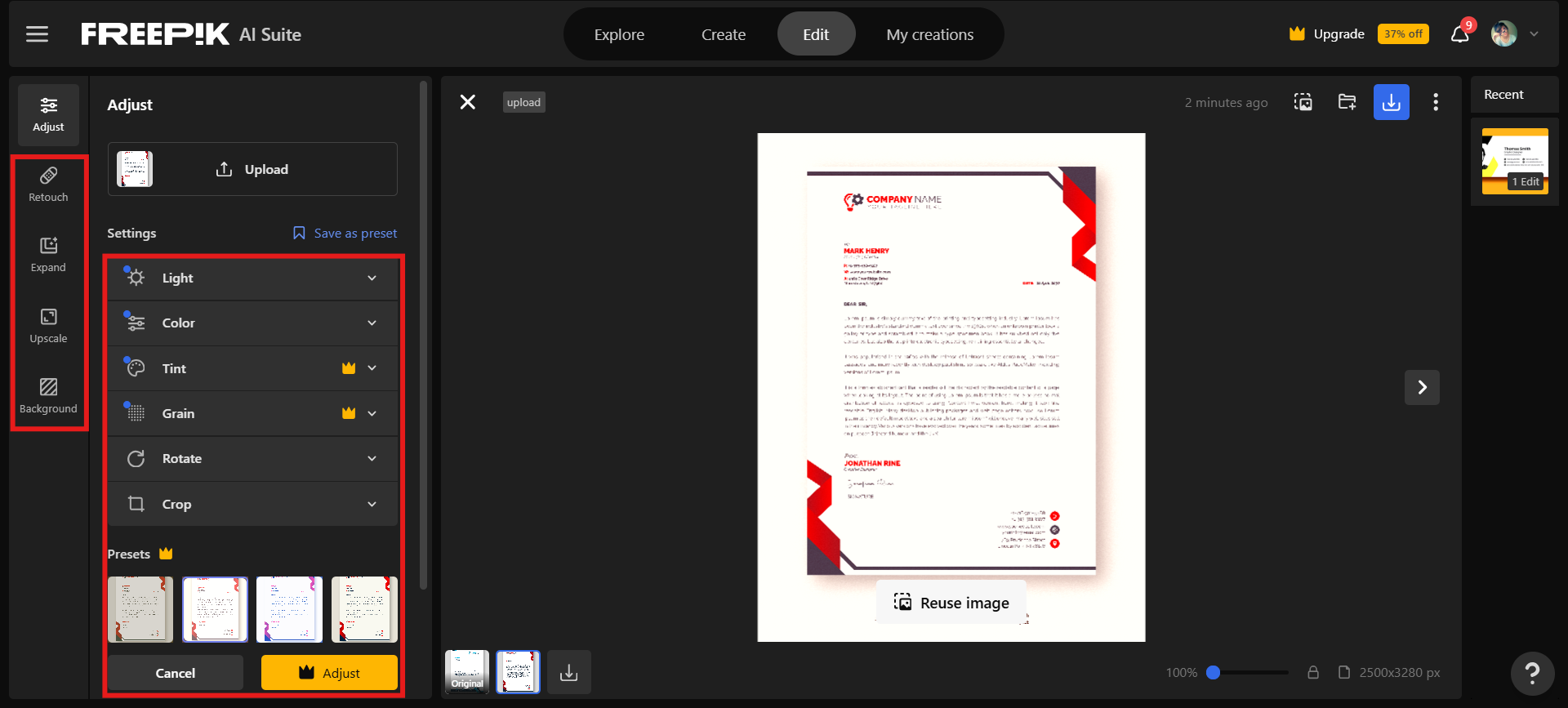Open the notifications bell

click(x=1460, y=33)
